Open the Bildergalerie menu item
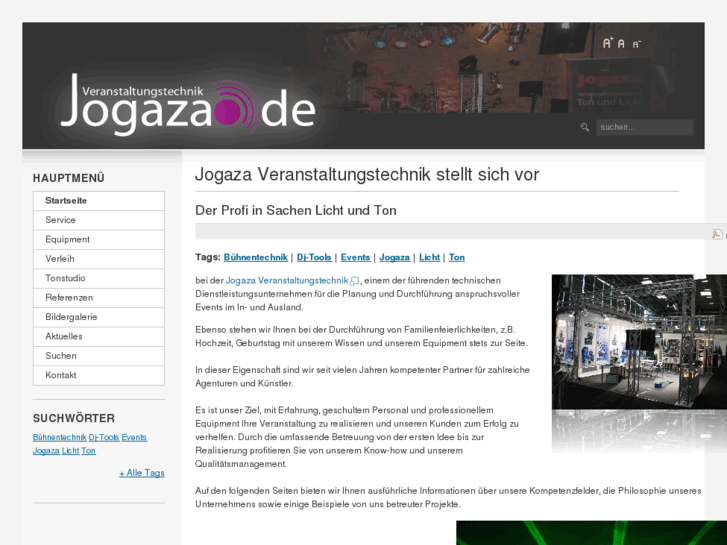This screenshot has width=727, height=545. tap(99, 317)
